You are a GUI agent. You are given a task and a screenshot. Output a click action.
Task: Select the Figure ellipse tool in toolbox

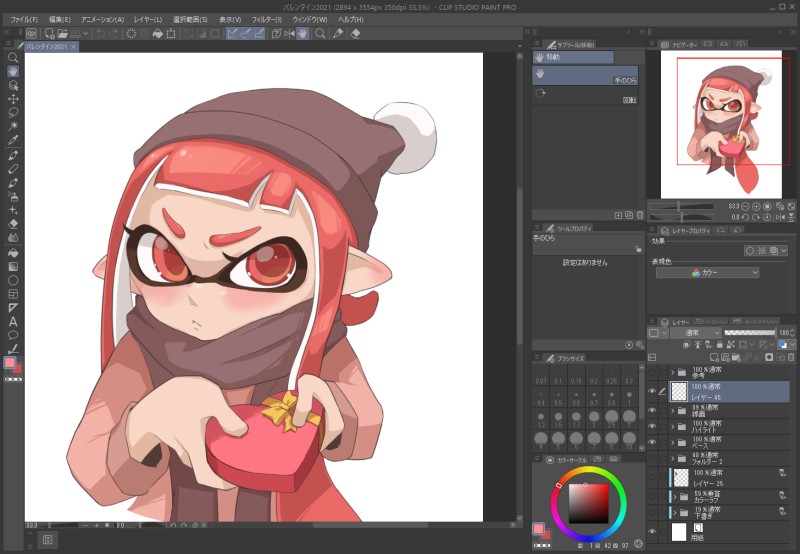13,280
